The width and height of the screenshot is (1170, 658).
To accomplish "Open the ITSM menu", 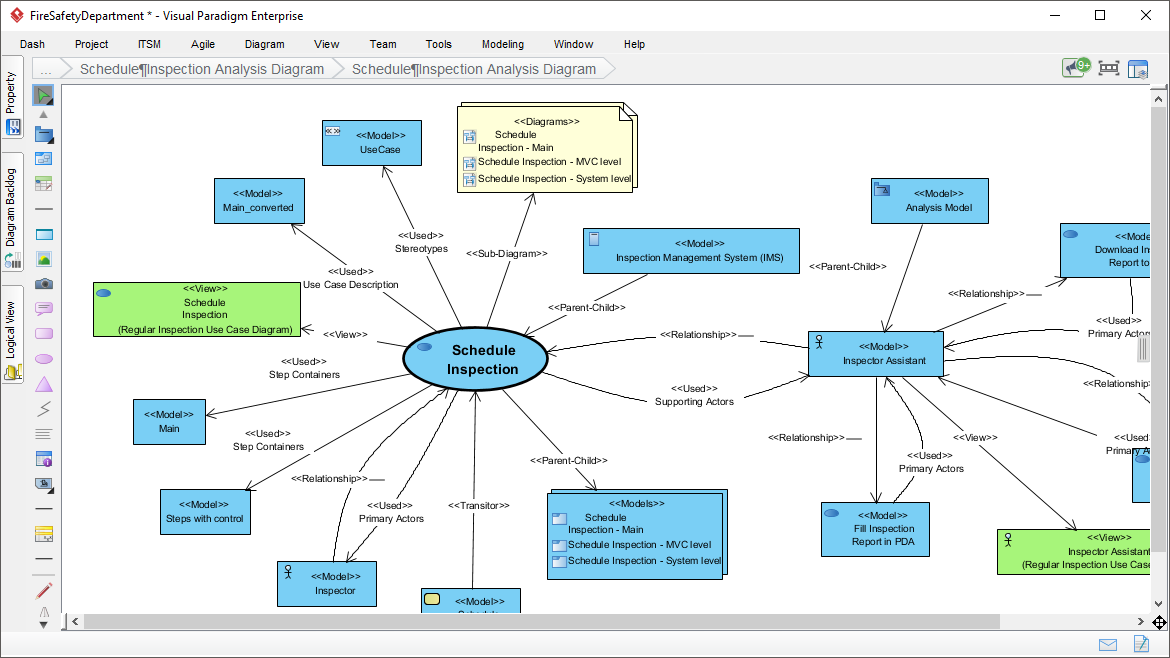I will [149, 44].
